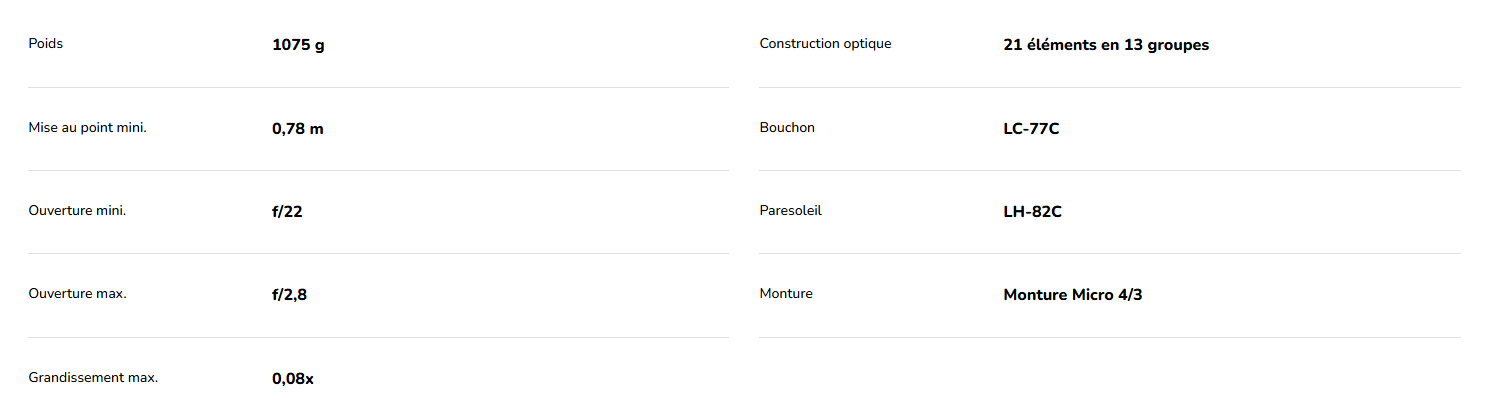Click the Construction optique label

pyautogui.click(x=825, y=44)
